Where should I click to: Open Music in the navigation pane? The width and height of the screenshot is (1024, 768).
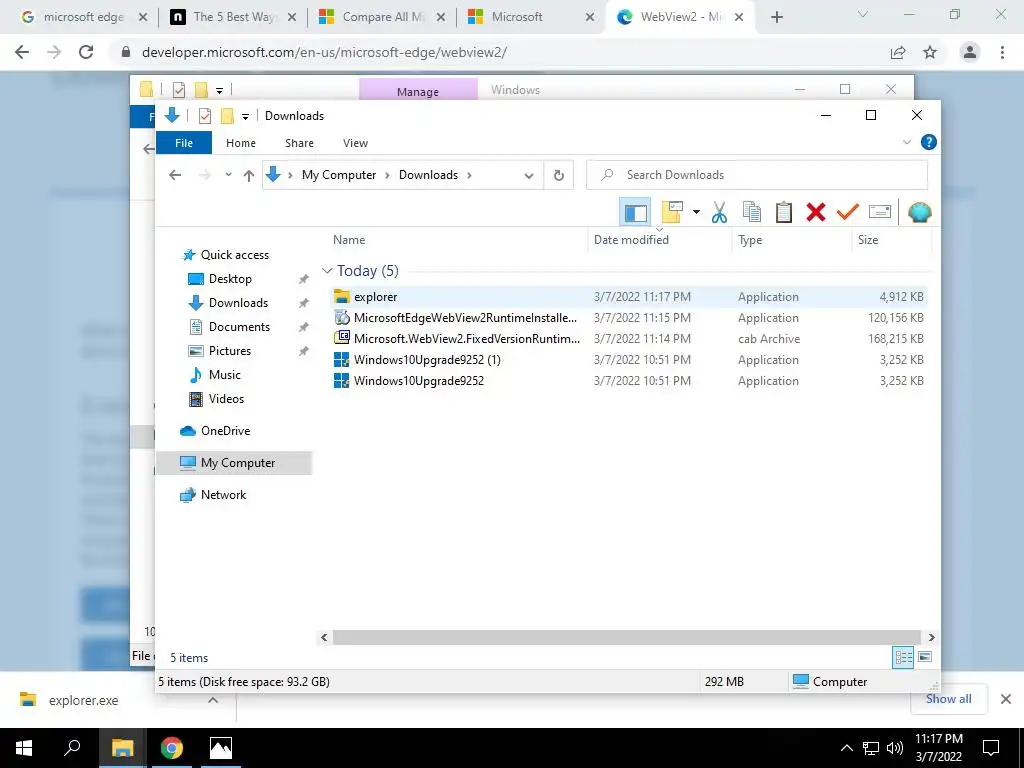(x=225, y=375)
